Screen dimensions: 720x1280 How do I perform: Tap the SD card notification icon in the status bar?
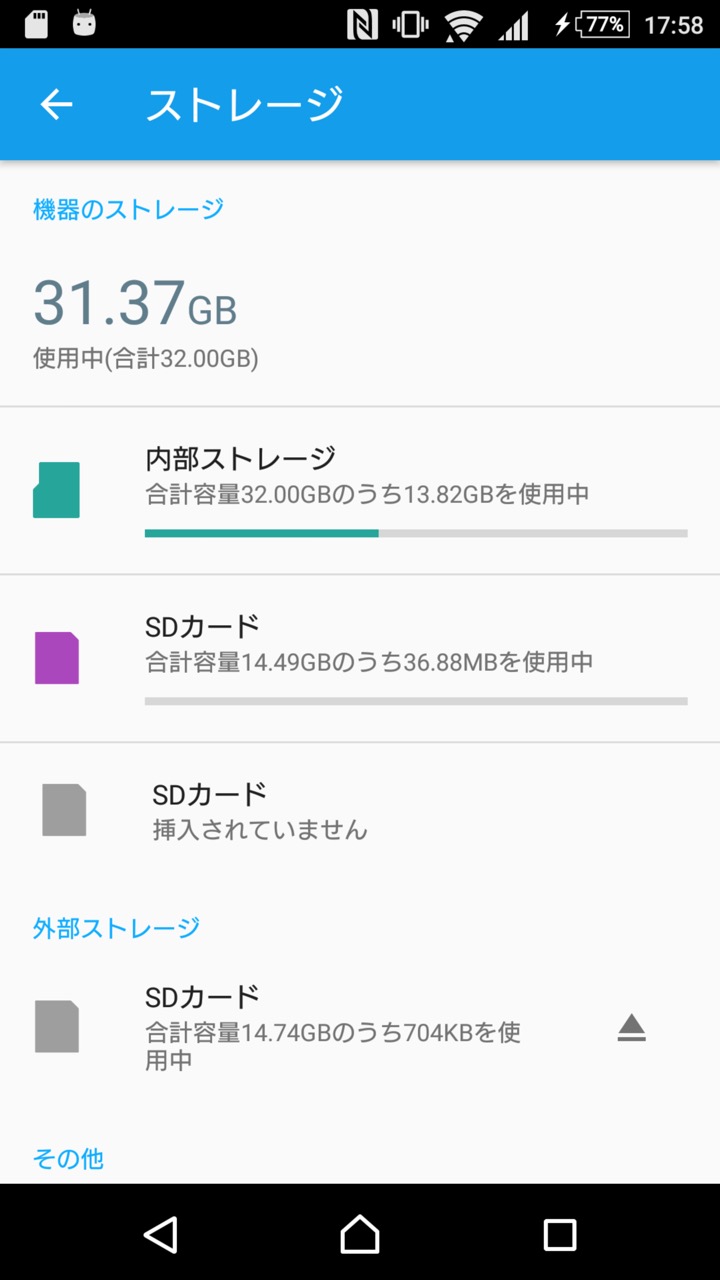[x=36, y=24]
